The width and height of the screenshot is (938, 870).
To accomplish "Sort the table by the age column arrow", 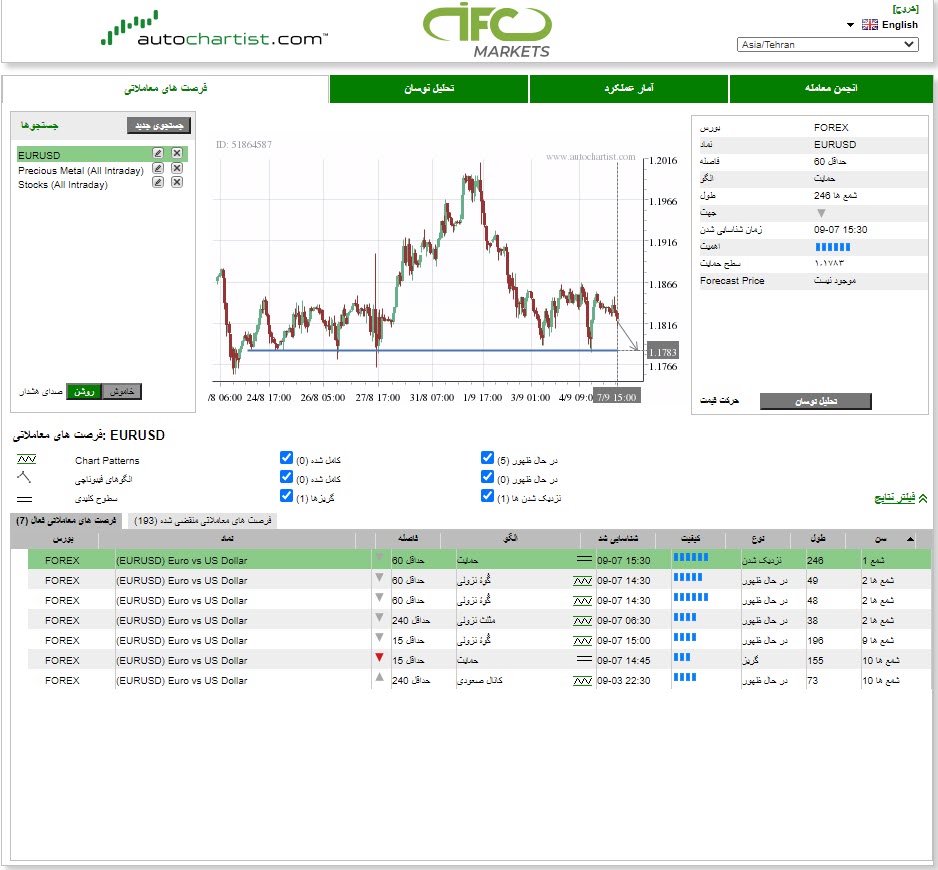I will [910, 539].
